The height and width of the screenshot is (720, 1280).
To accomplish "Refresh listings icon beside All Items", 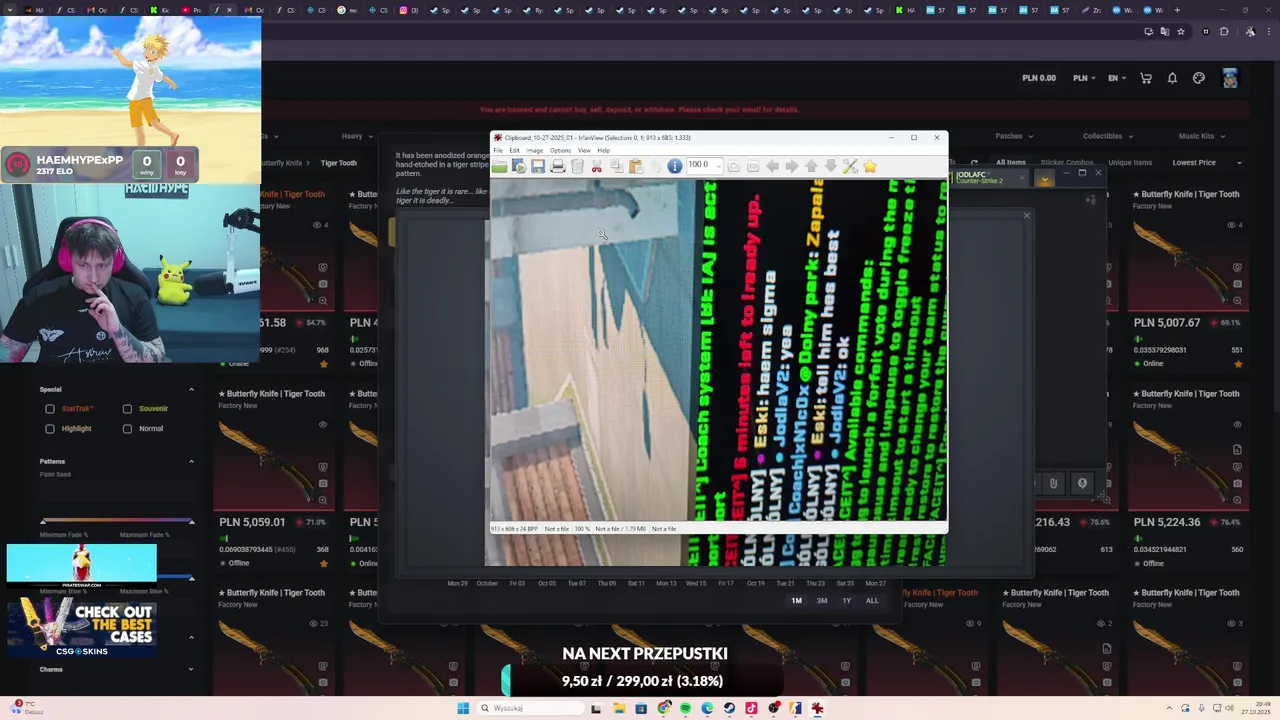I will coord(974,162).
